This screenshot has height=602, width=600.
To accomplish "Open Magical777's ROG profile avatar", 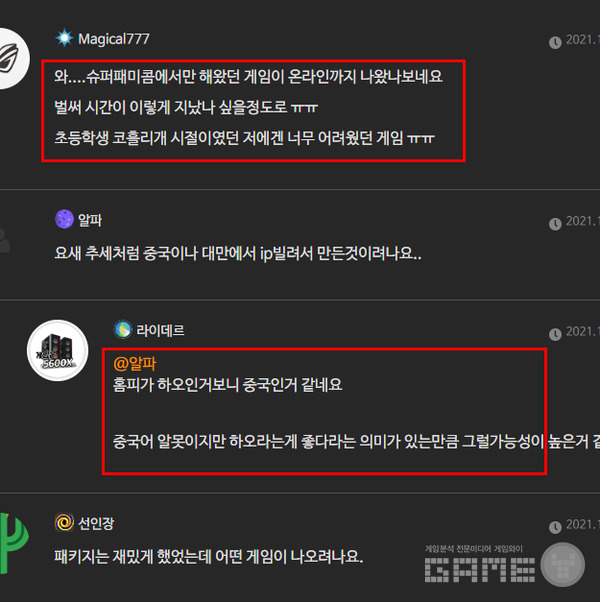I will 12,59.
